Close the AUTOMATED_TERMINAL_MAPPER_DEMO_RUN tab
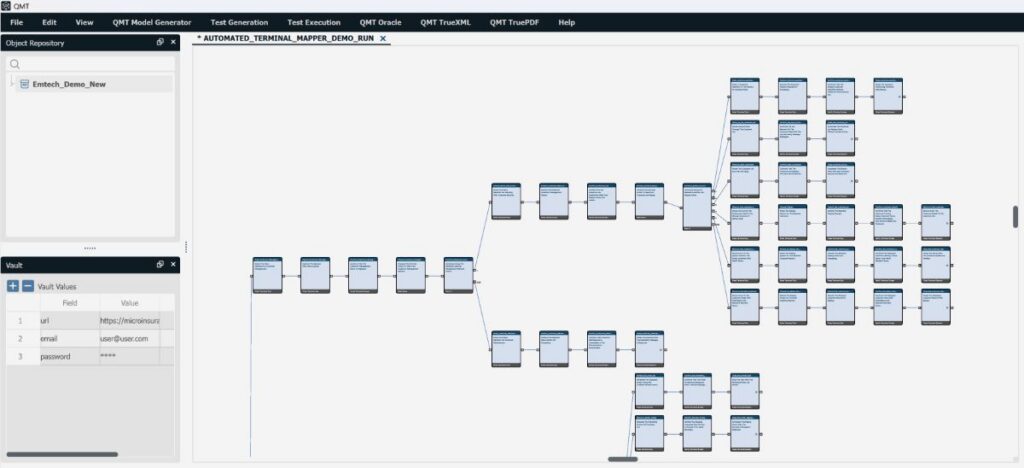This screenshot has height=468, width=1024. point(383,39)
